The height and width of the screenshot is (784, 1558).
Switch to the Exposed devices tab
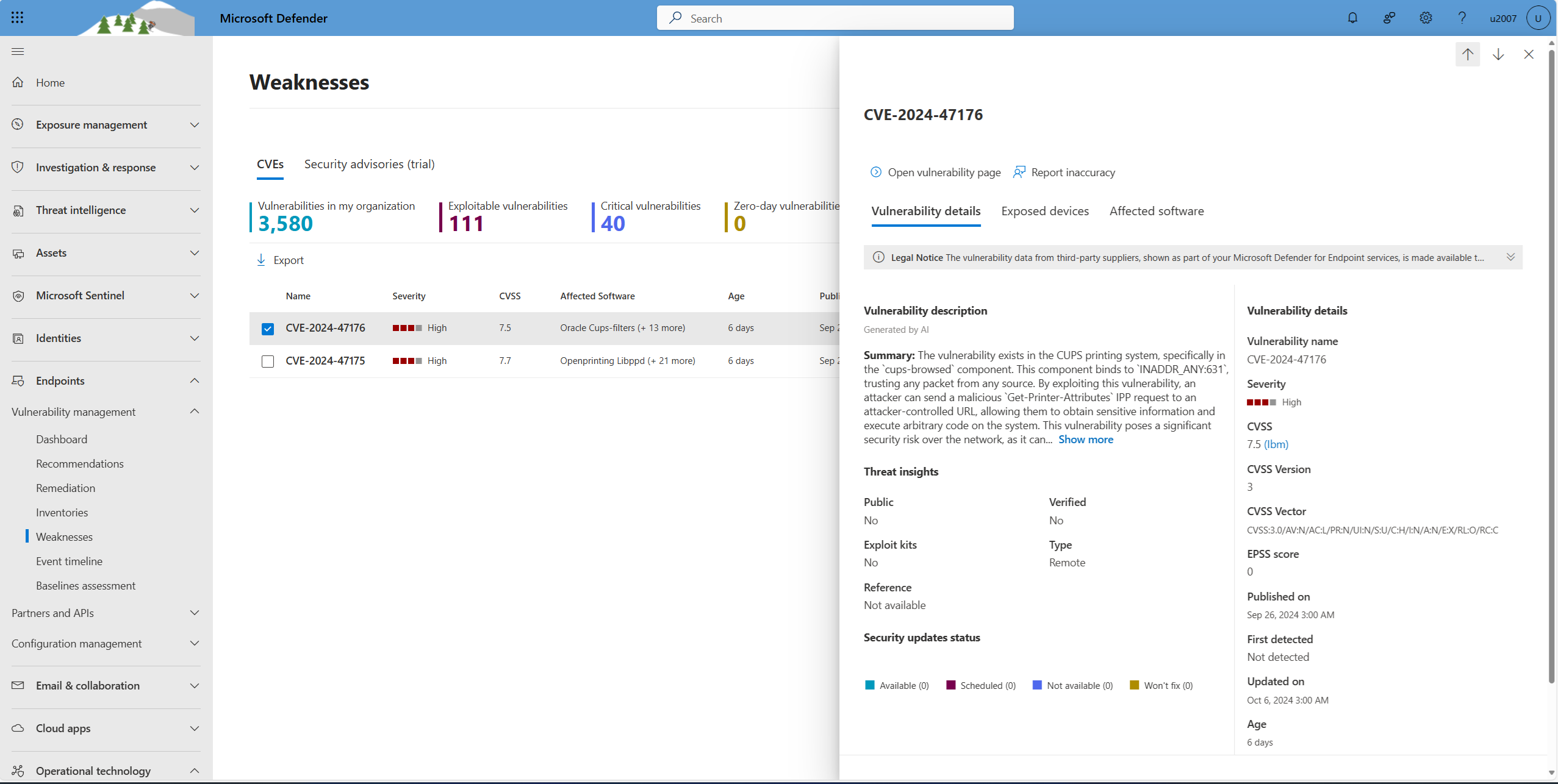[1044, 211]
